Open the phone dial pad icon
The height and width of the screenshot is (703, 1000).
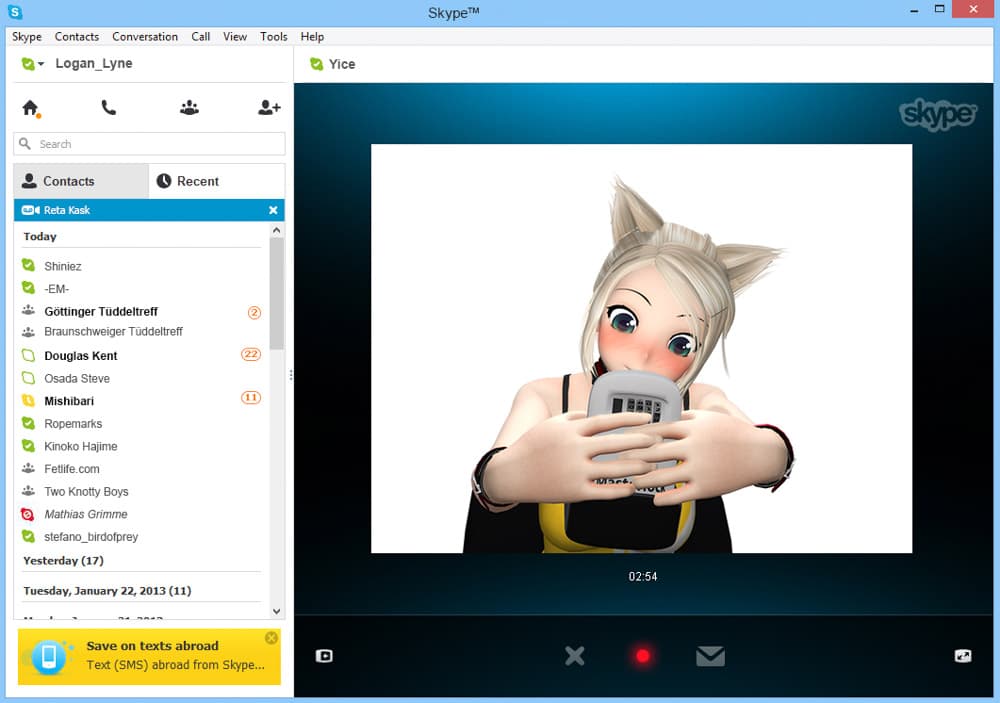(109, 108)
